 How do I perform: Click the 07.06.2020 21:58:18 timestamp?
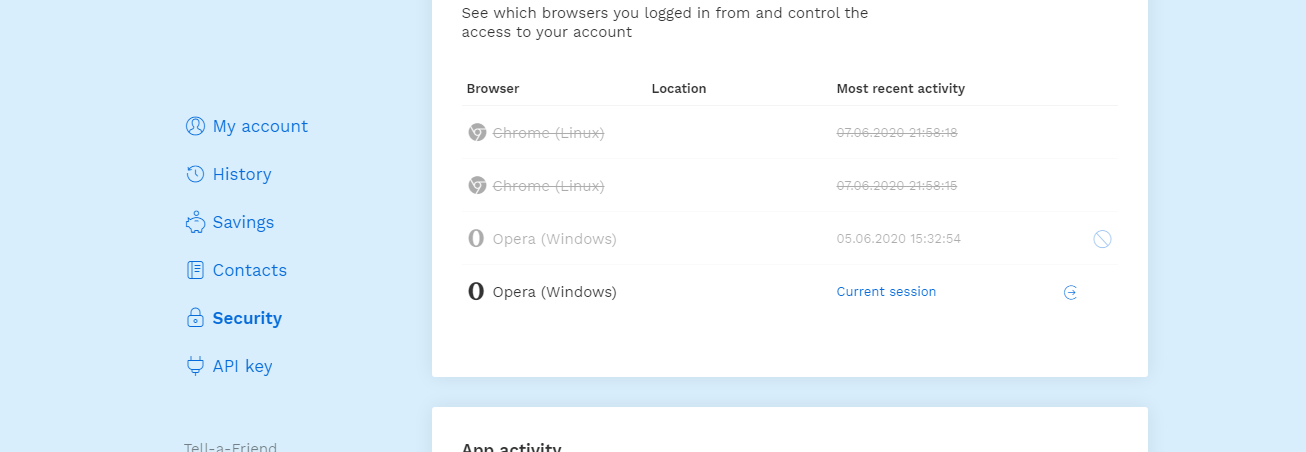click(x=897, y=132)
